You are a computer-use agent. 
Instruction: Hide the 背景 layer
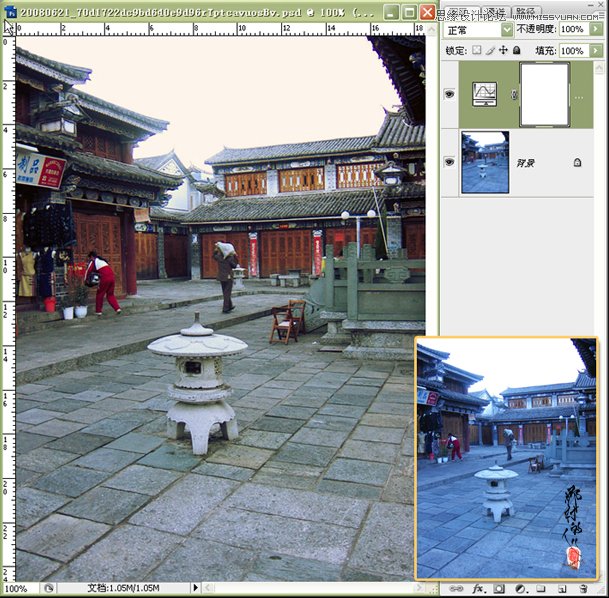point(449,162)
